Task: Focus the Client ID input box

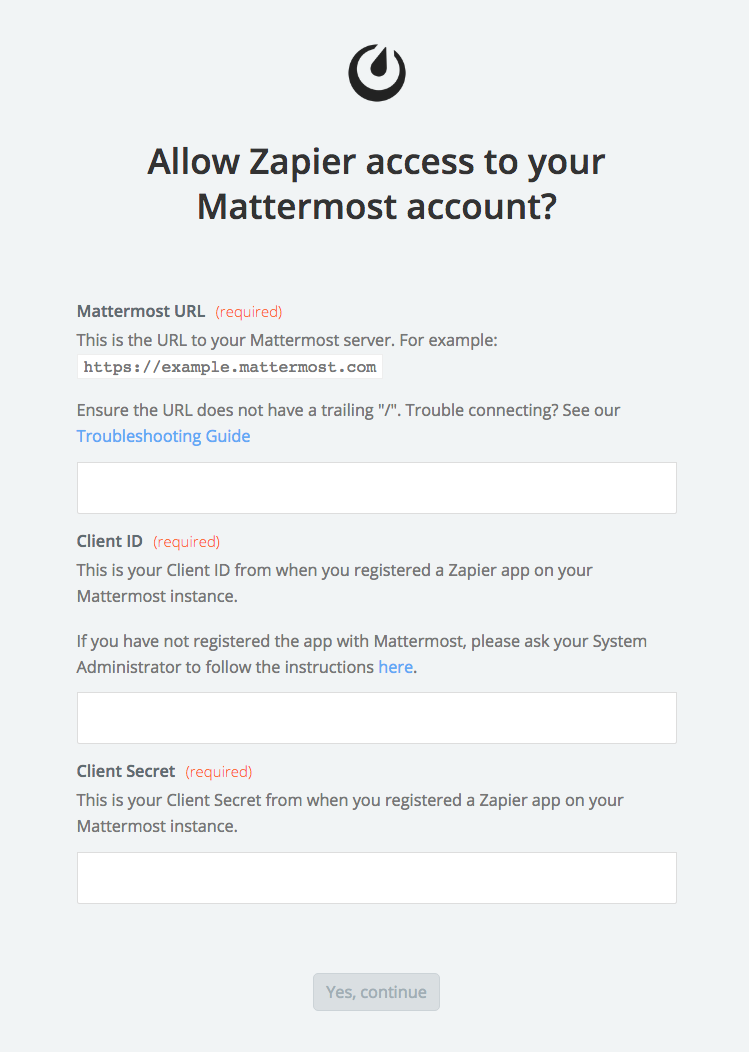Action: (377, 718)
